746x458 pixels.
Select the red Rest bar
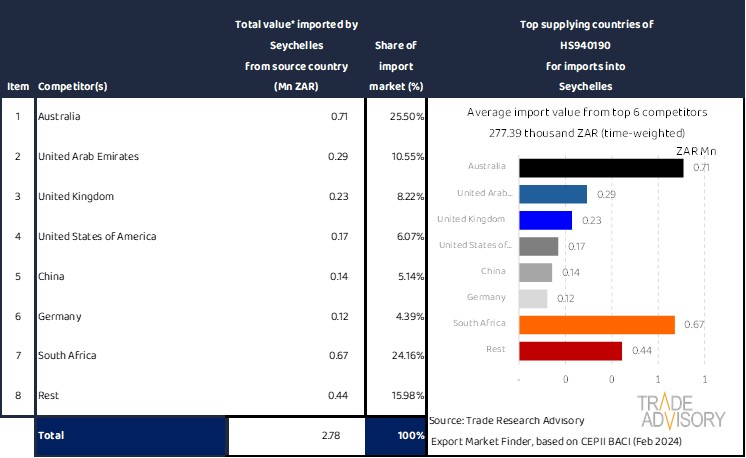point(571,350)
